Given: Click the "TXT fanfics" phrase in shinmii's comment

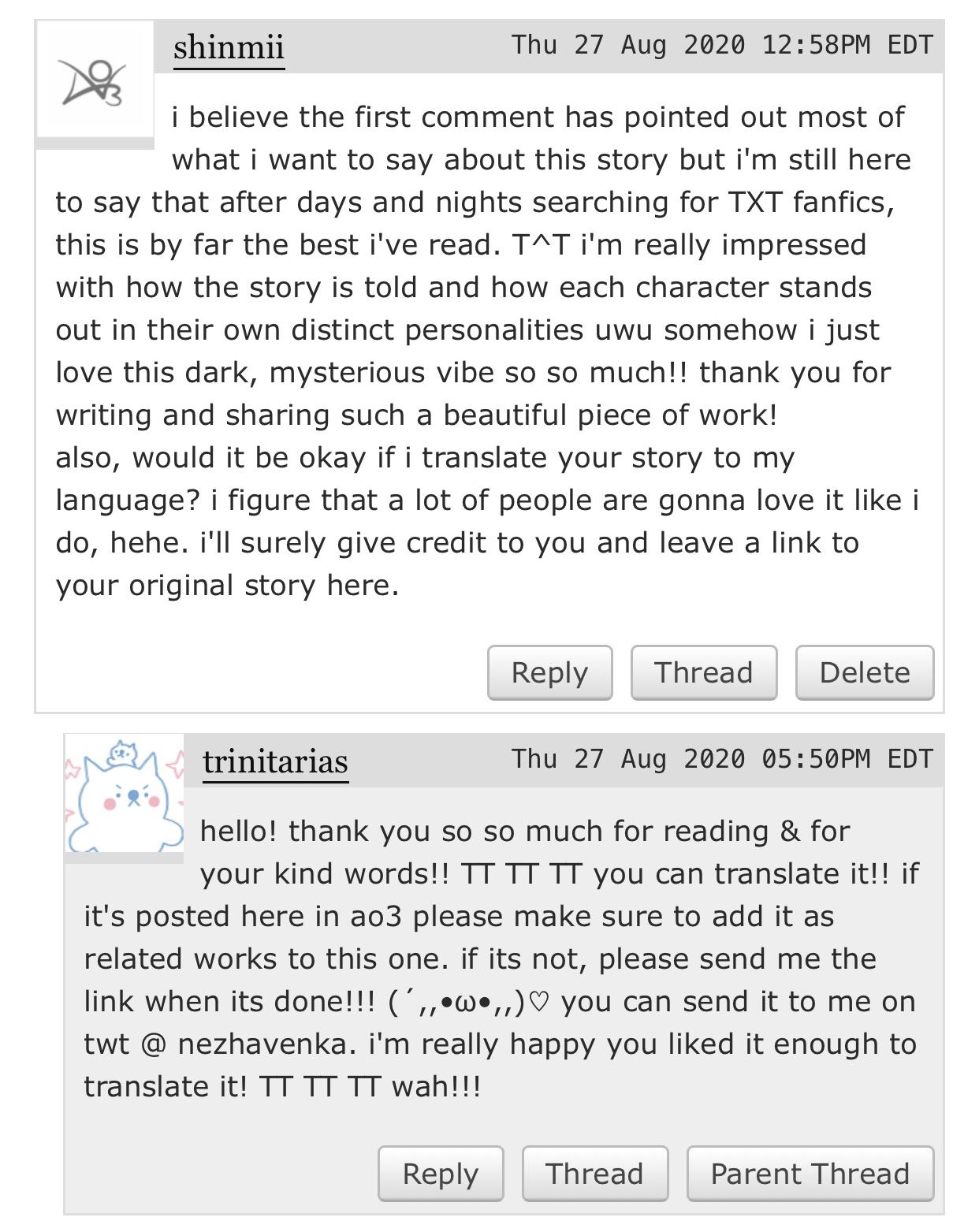Looking at the screenshot, I should pos(811,203).
